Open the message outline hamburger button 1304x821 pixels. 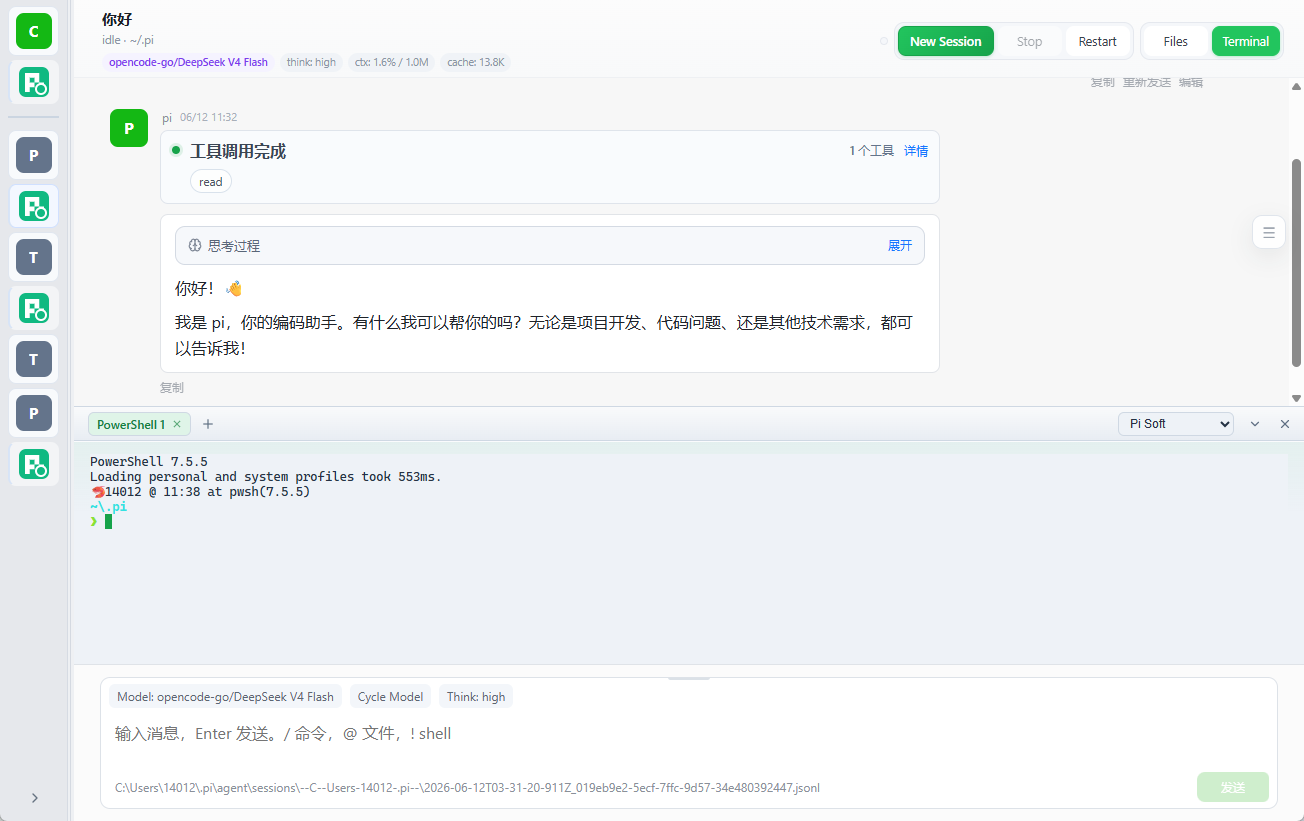click(1269, 232)
